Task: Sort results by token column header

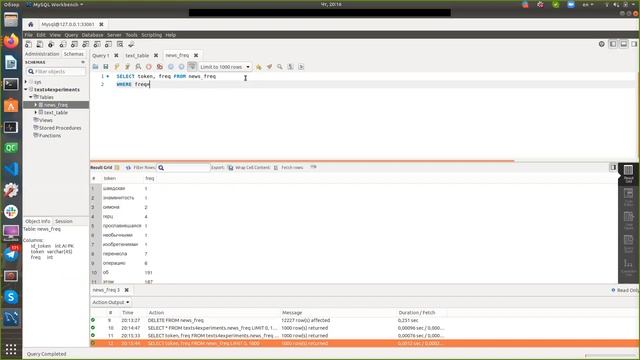Action: pos(109,178)
